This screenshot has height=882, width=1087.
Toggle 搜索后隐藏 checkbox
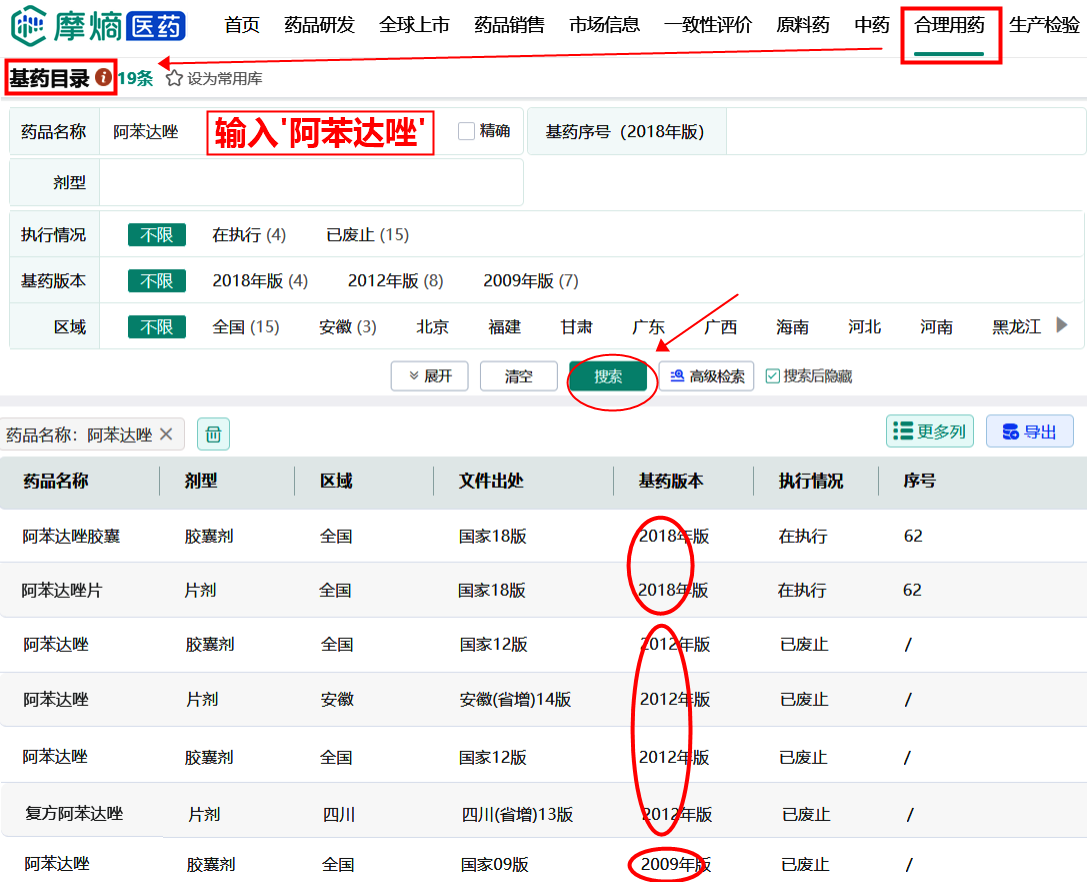pos(772,376)
